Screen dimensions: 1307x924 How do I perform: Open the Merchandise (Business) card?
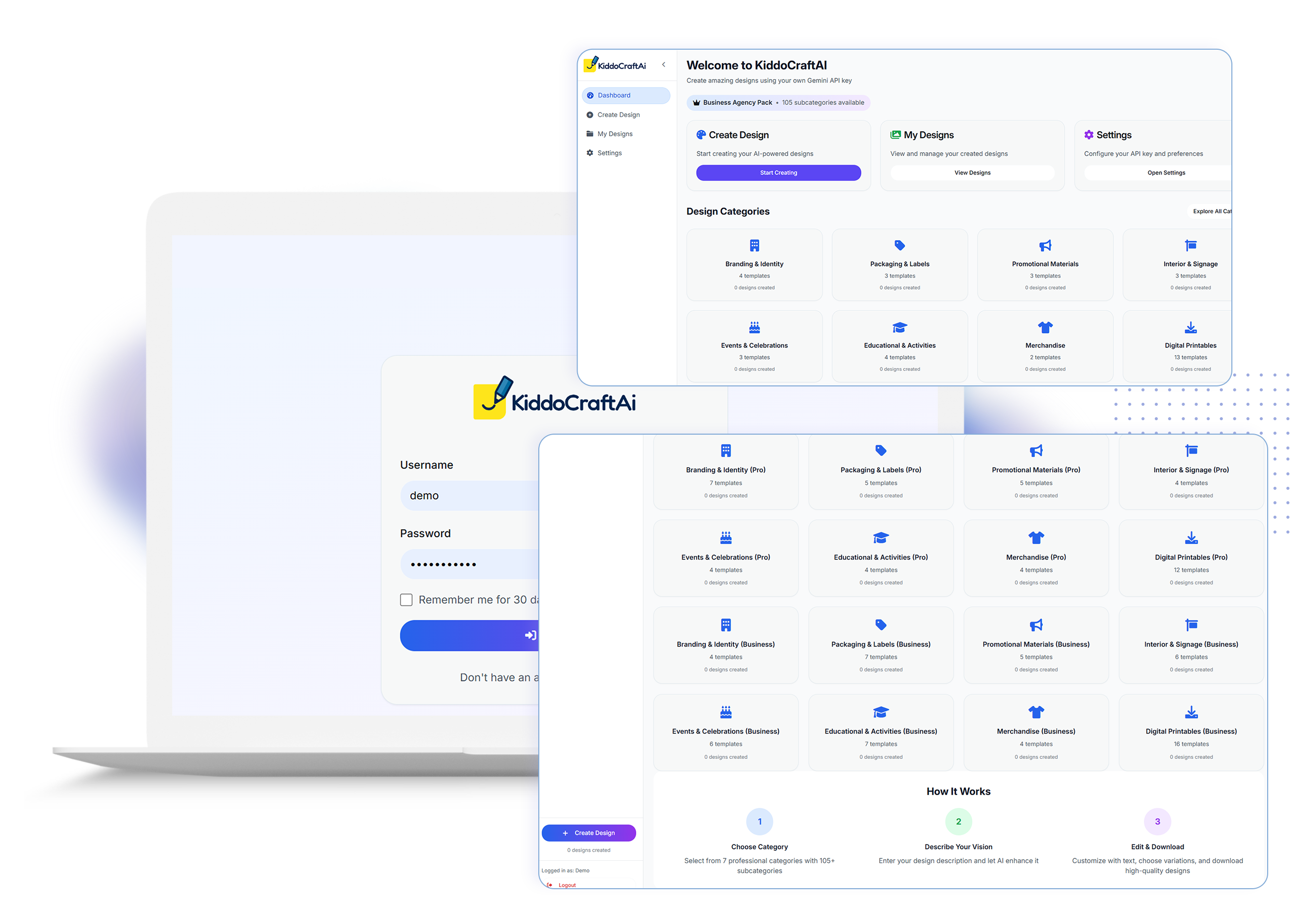point(1035,732)
